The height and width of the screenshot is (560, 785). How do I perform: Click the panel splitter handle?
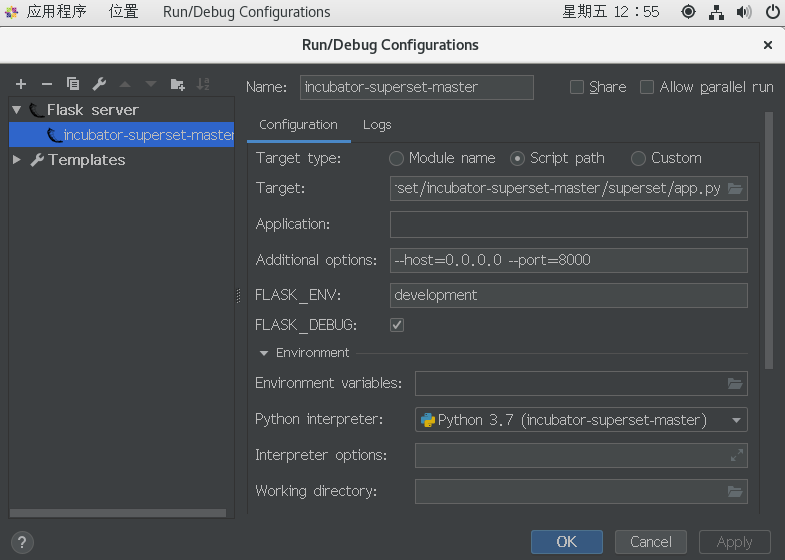tap(238, 296)
